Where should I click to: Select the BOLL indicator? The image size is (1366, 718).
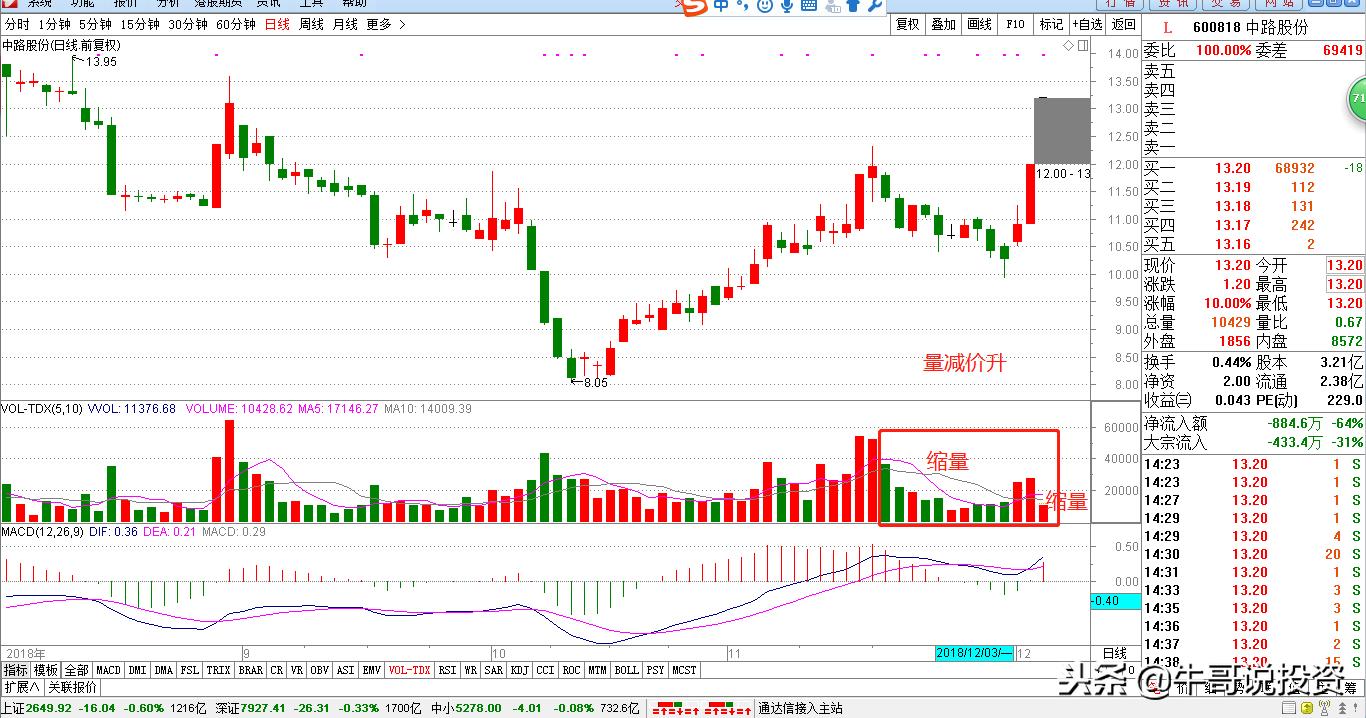[626, 670]
